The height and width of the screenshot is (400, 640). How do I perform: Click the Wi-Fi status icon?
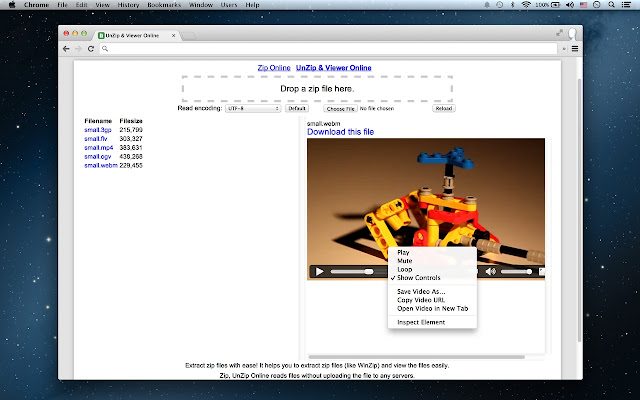pyautogui.click(x=526, y=5)
